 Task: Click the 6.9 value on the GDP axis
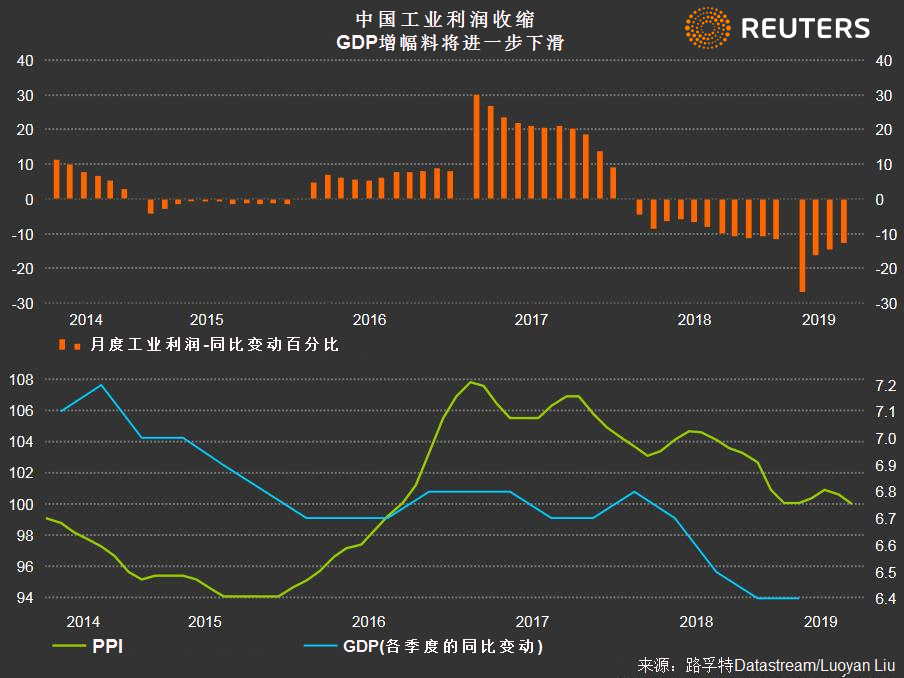coord(886,465)
